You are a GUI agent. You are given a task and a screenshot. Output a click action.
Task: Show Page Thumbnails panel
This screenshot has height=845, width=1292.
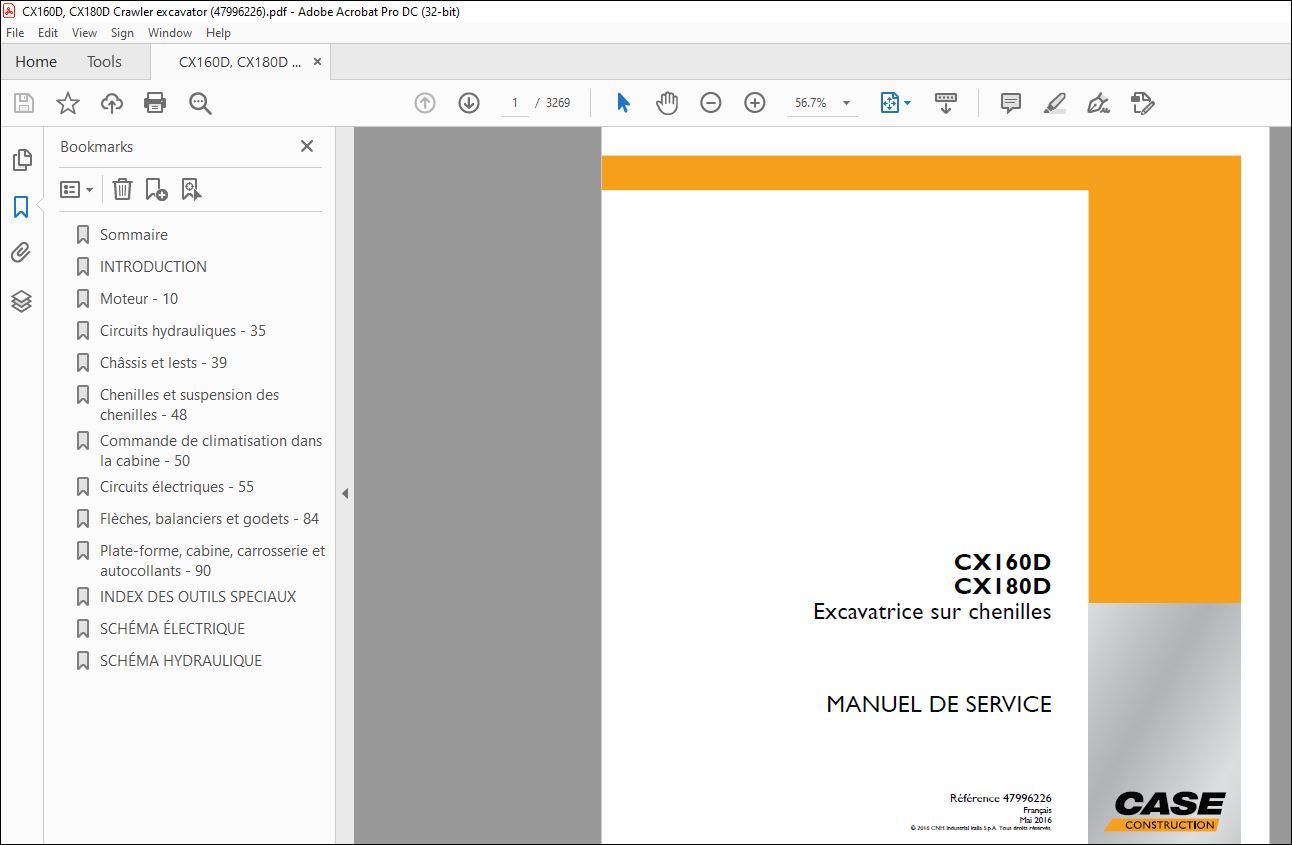pos(21,160)
